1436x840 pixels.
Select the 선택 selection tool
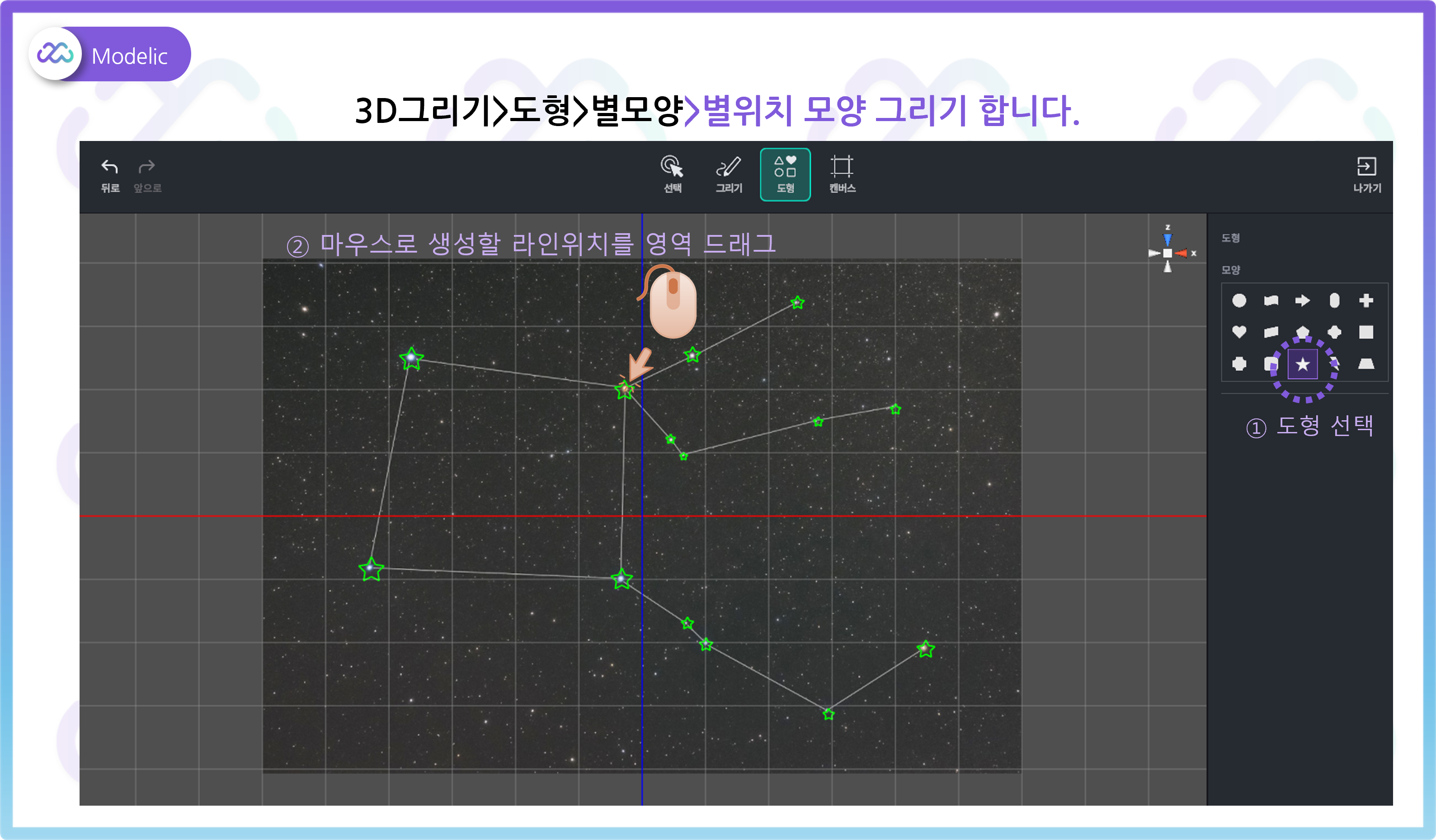coord(673,174)
